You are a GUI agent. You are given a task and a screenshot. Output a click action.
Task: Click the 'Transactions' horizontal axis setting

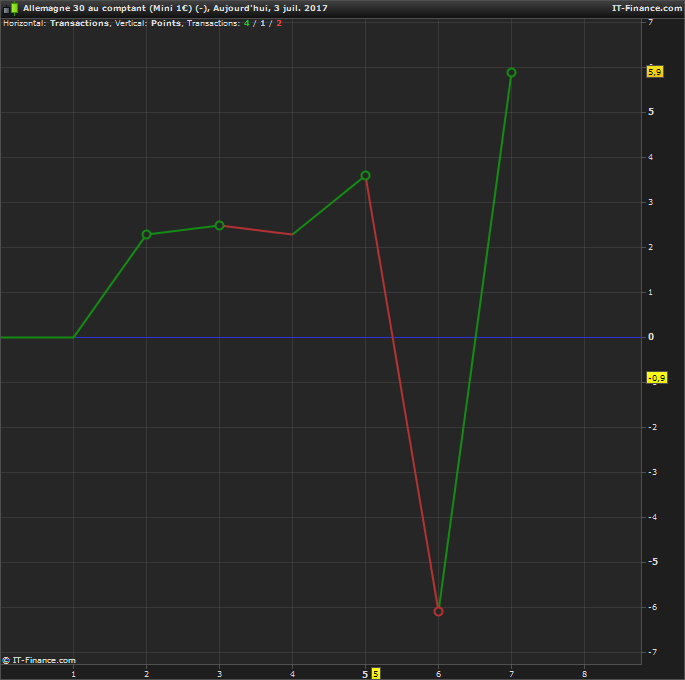tap(79, 23)
